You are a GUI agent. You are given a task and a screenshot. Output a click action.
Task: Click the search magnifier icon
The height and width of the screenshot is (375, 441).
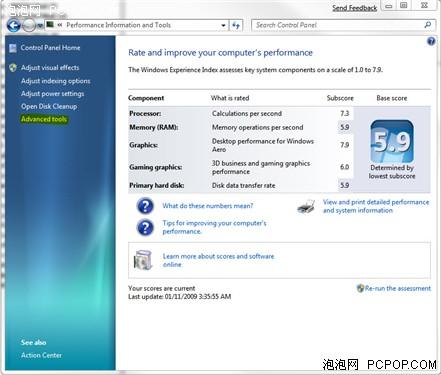428,25
